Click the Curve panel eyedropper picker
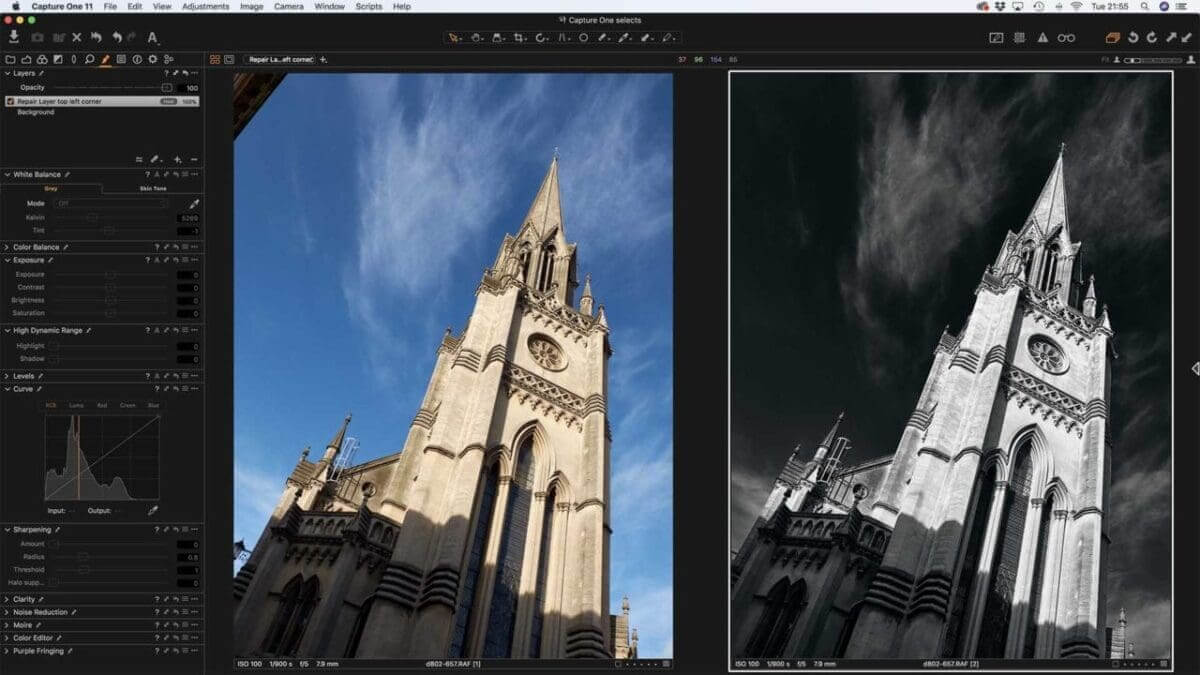 [x=153, y=510]
